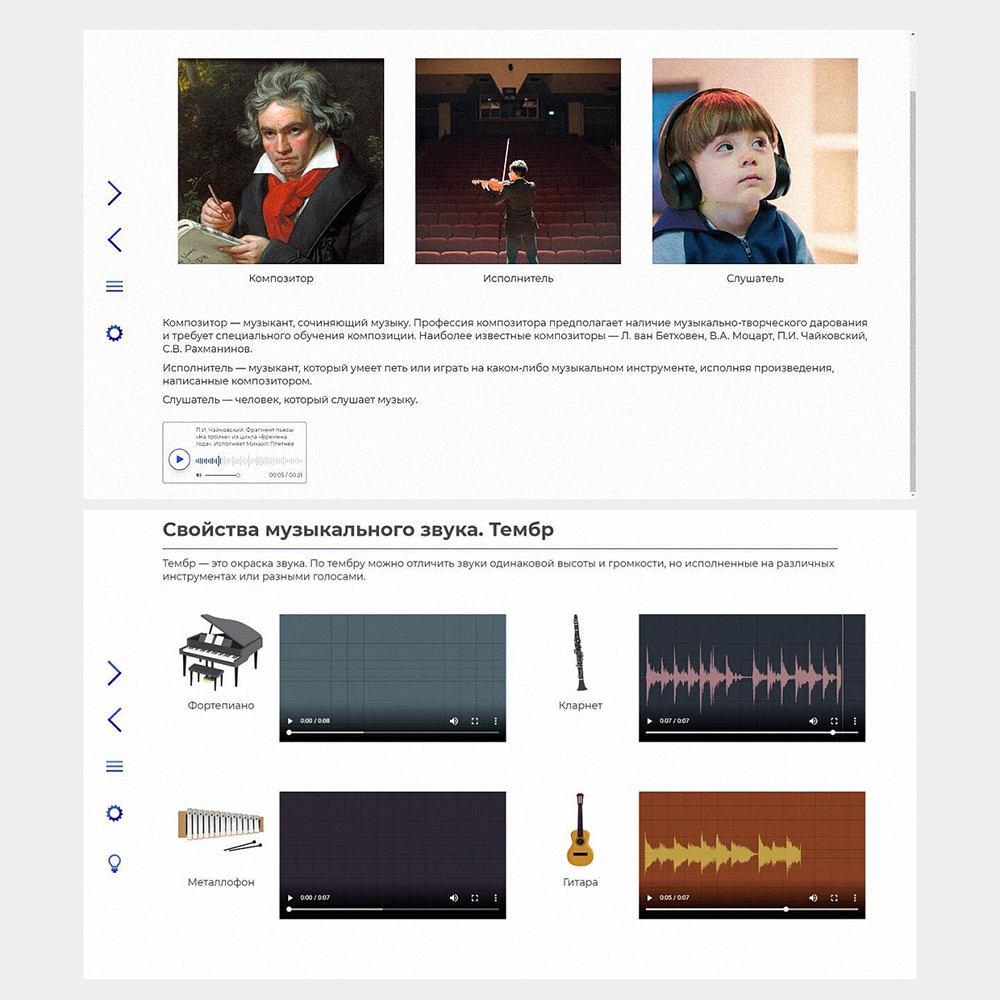Screen dimensions: 1000x1000
Task: Open the lower panel's hamburger menu
Action: pyautogui.click(x=114, y=767)
